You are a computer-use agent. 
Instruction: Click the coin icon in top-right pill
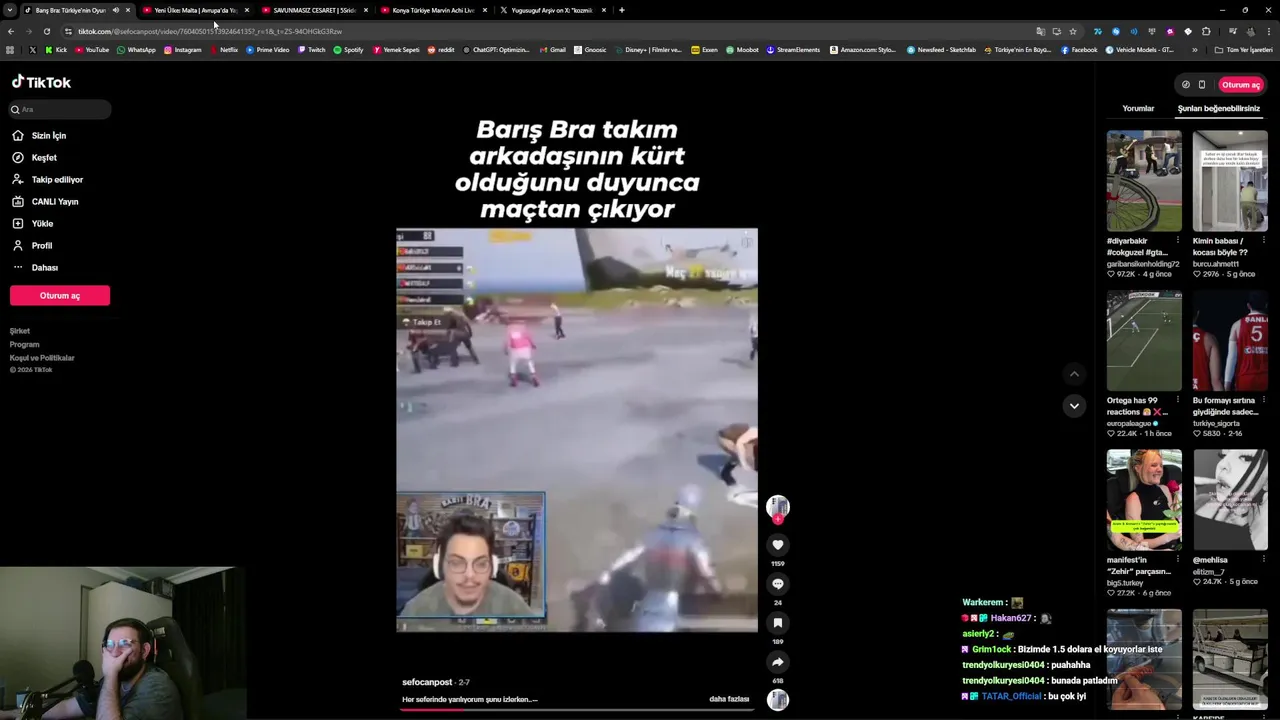pyautogui.click(x=1186, y=85)
